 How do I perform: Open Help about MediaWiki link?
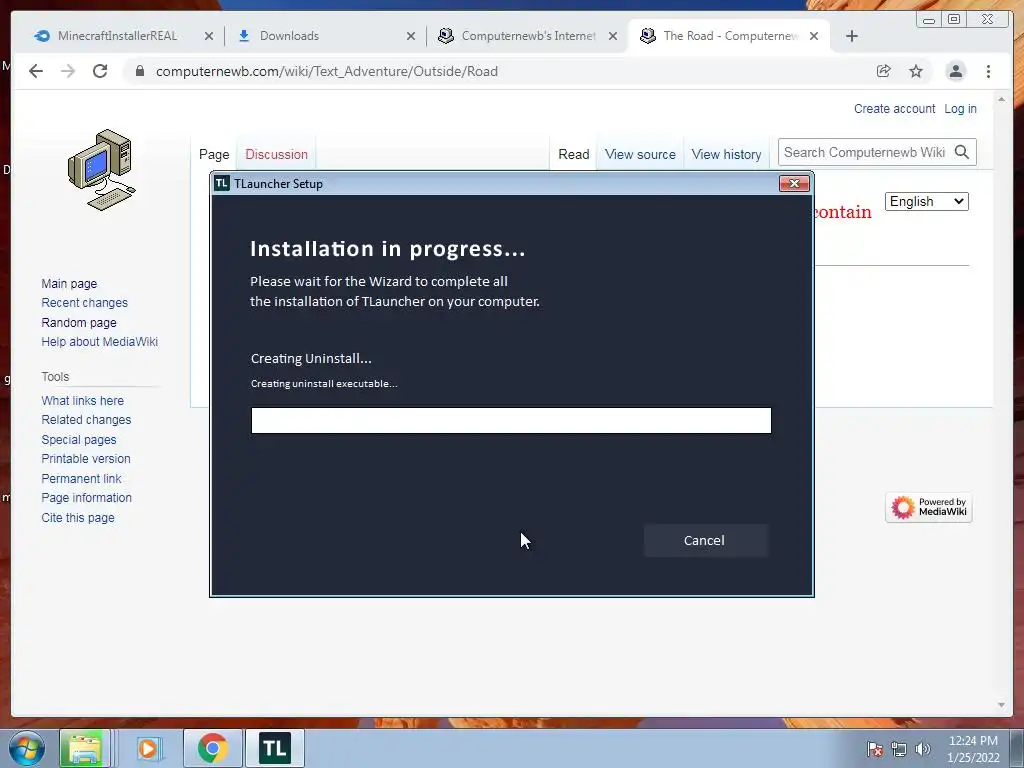[99, 342]
